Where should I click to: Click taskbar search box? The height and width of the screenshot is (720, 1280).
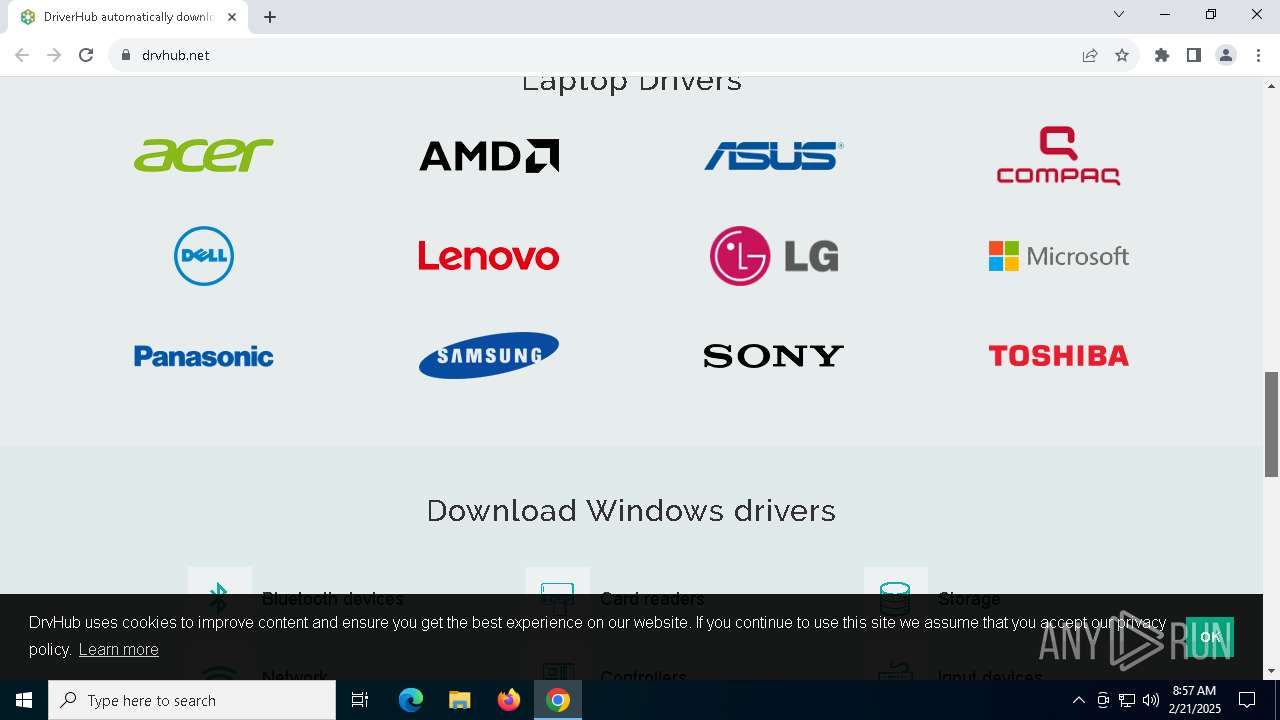click(x=192, y=700)
